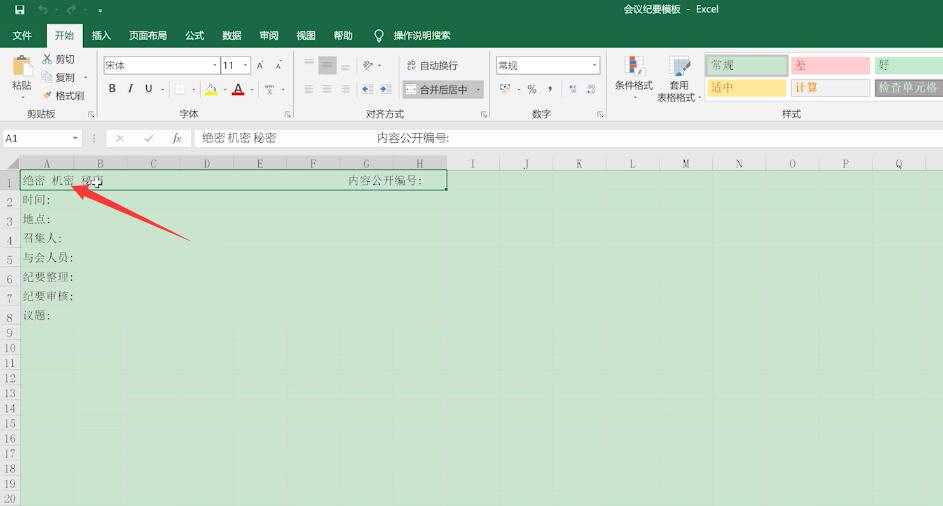Open the underline style dropdown arrow
This screenshot has height=506, width=943.
coord(162,90)
